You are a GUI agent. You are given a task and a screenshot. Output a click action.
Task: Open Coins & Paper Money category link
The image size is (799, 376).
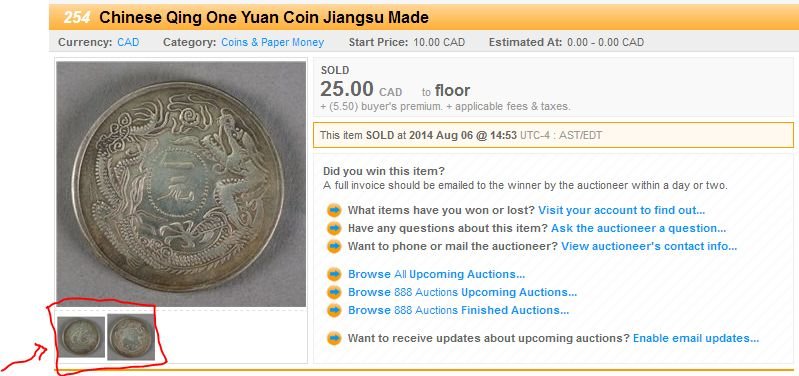coord(272,42)
